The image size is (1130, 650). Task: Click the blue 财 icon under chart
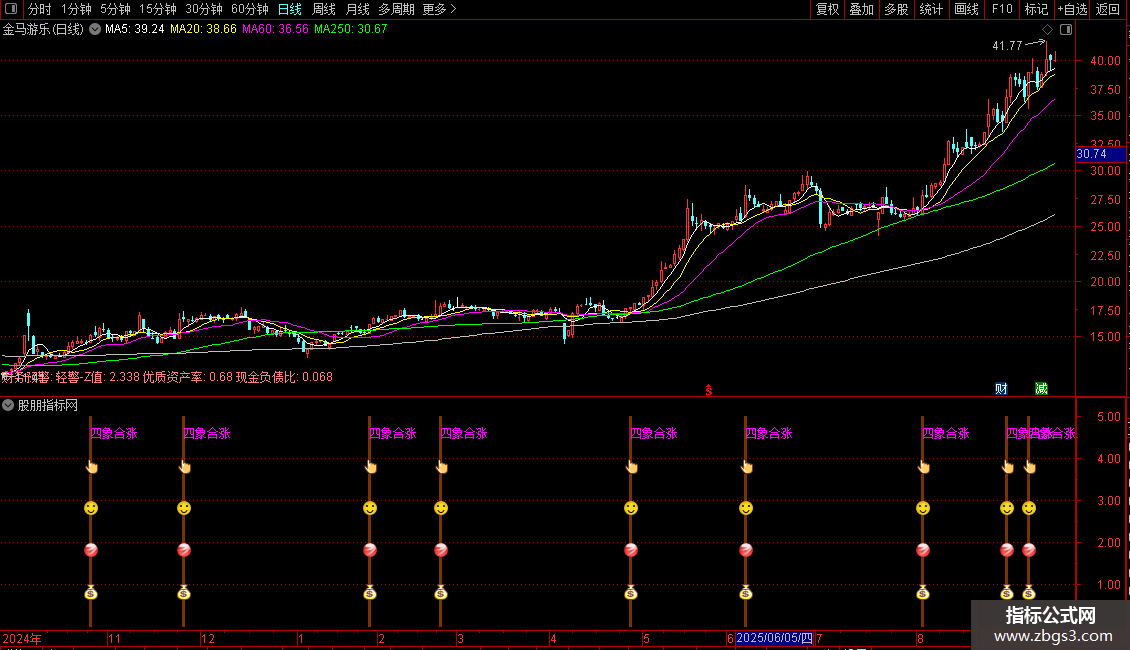1001,388
